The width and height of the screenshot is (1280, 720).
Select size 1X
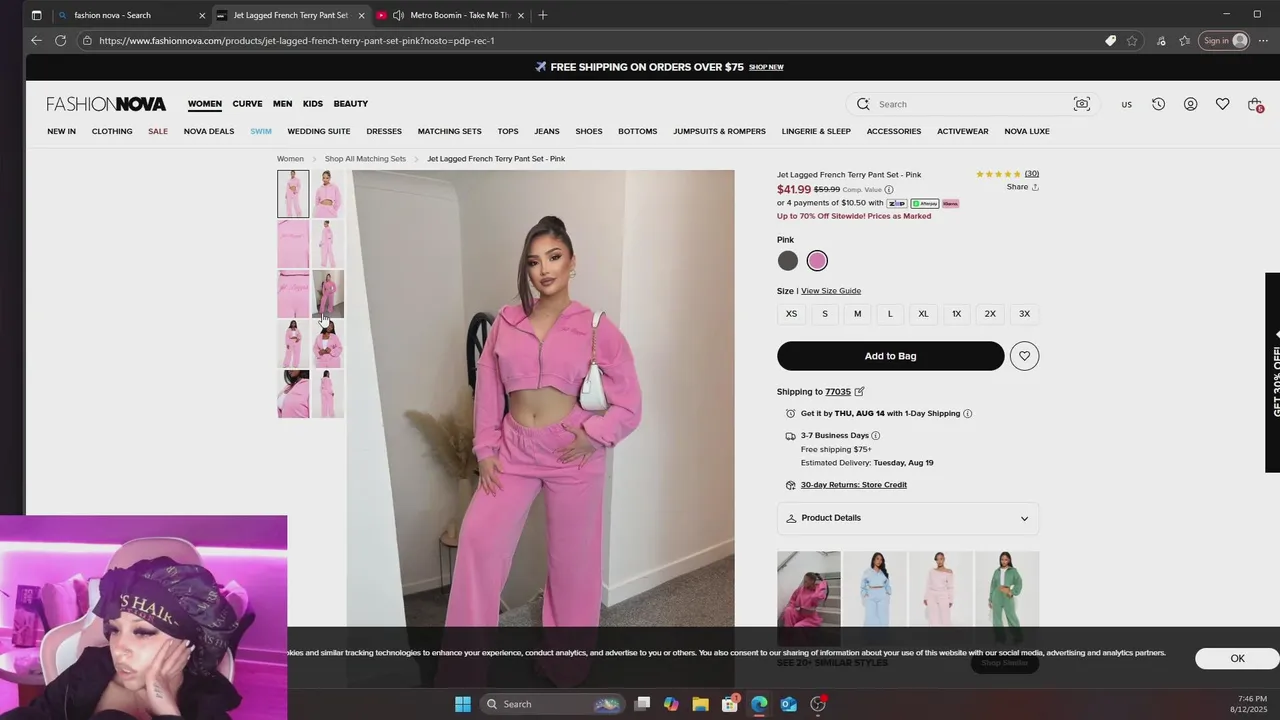956,314
